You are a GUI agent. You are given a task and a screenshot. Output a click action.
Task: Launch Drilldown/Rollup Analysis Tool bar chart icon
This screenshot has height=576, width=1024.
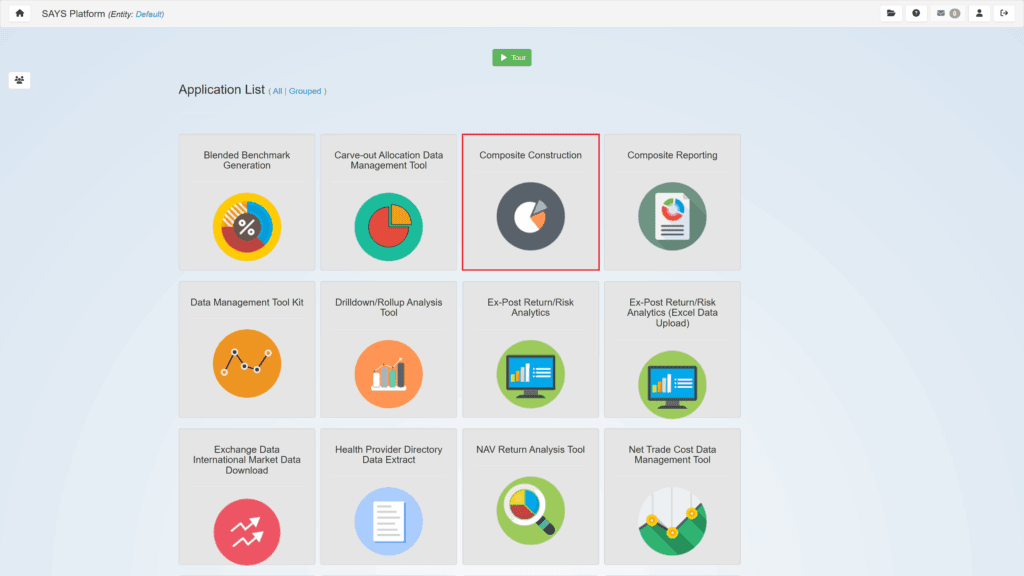coord(389,374)
